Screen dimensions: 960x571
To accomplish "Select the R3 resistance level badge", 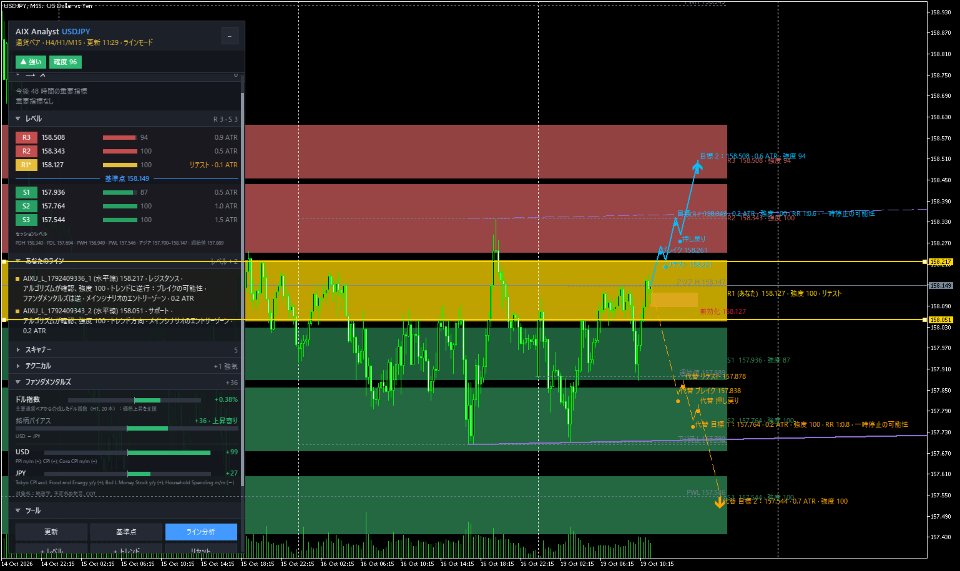I will (26, 138).
